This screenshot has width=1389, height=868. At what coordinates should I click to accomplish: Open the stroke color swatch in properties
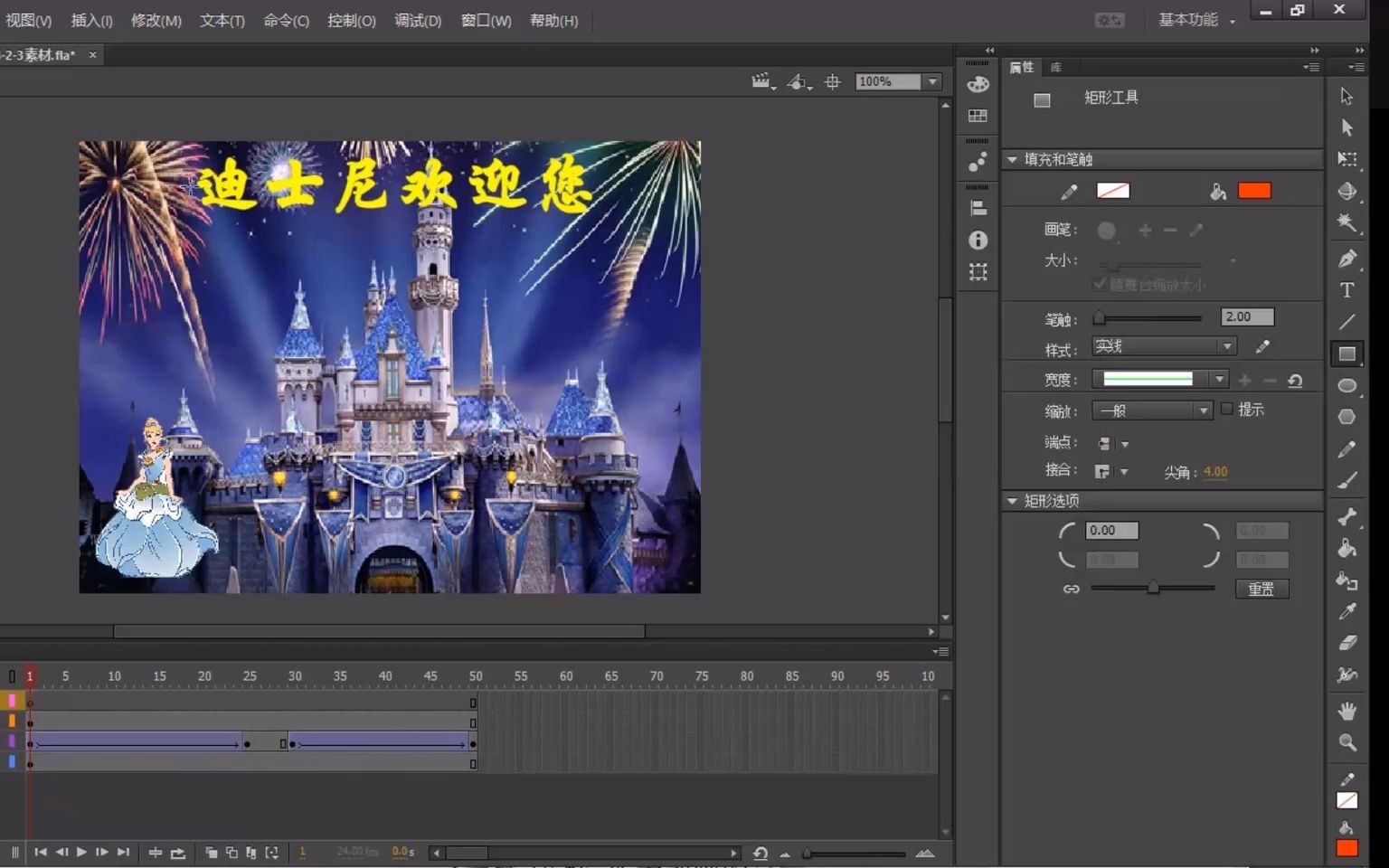(x=1113, y=191)
